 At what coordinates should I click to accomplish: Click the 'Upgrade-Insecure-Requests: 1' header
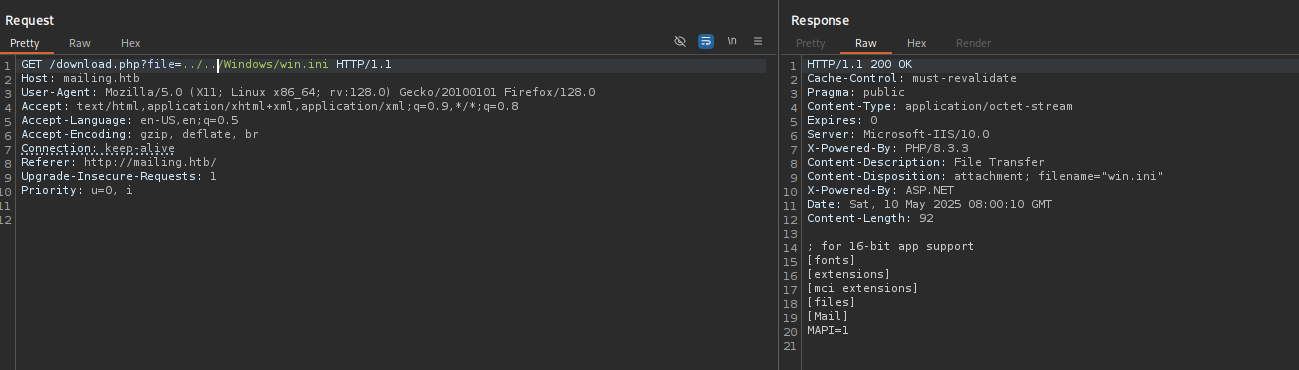pyautogui.click(x=119, y=176)
